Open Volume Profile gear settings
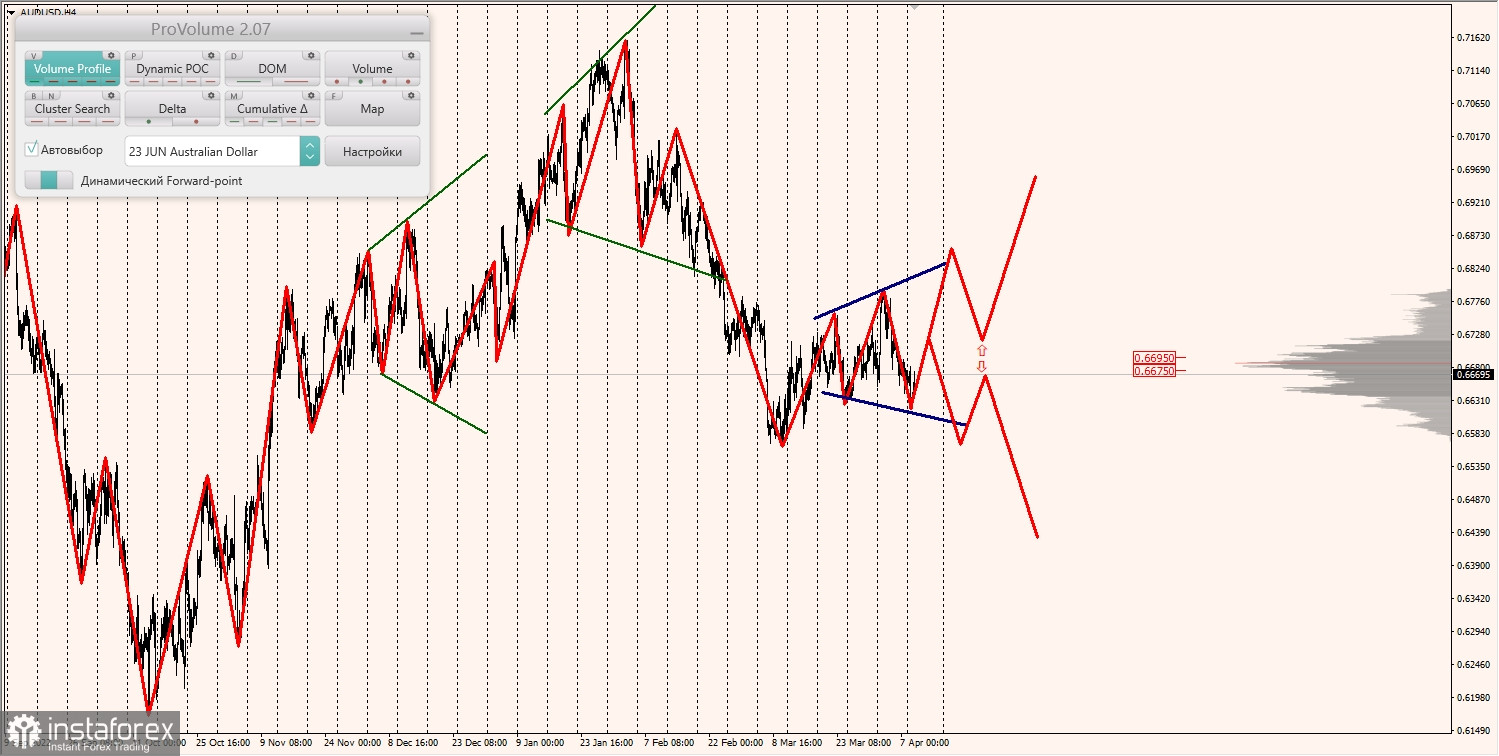 (111, 55)
